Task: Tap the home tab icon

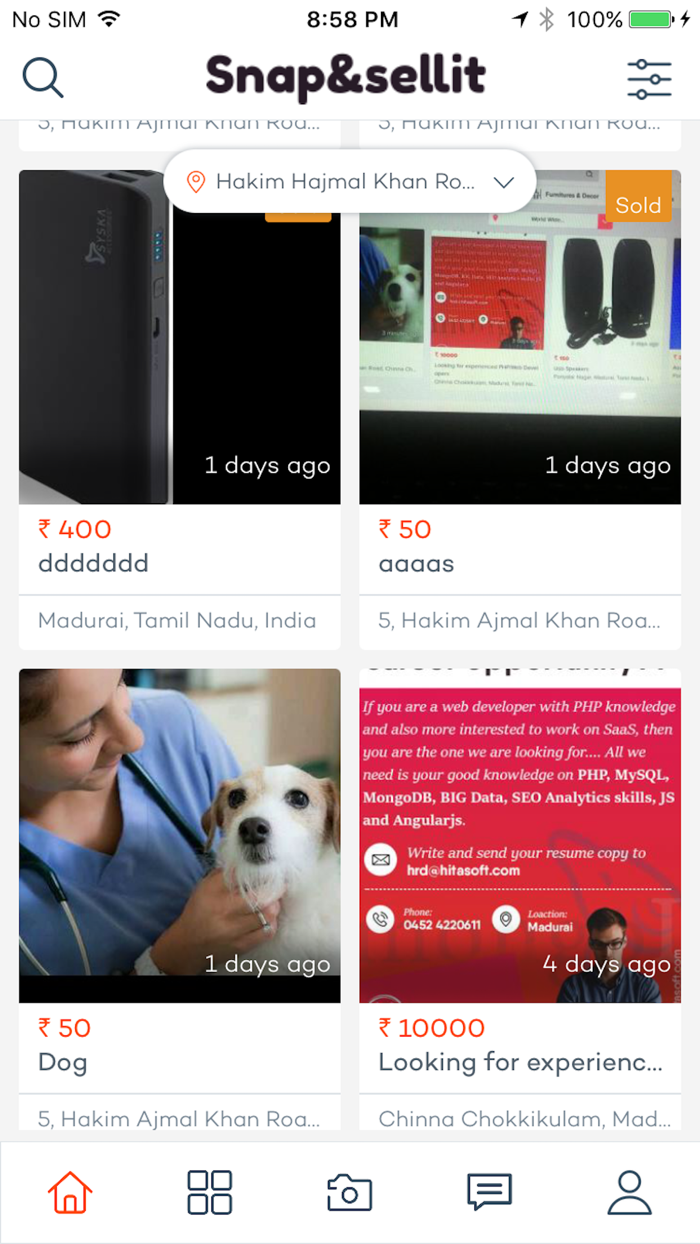Action: pyautogui.click(x=70, y=1192)
